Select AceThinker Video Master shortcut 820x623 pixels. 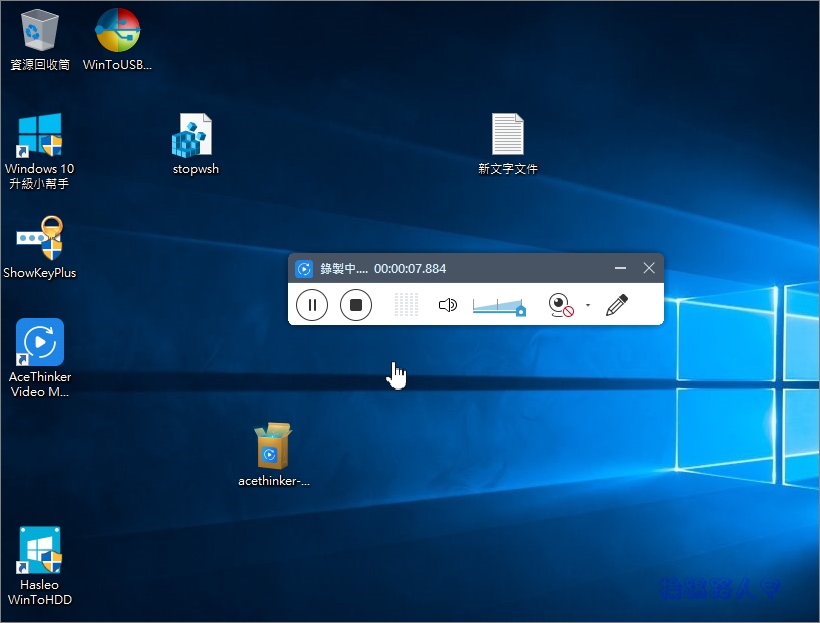click(x=39, y=343)
